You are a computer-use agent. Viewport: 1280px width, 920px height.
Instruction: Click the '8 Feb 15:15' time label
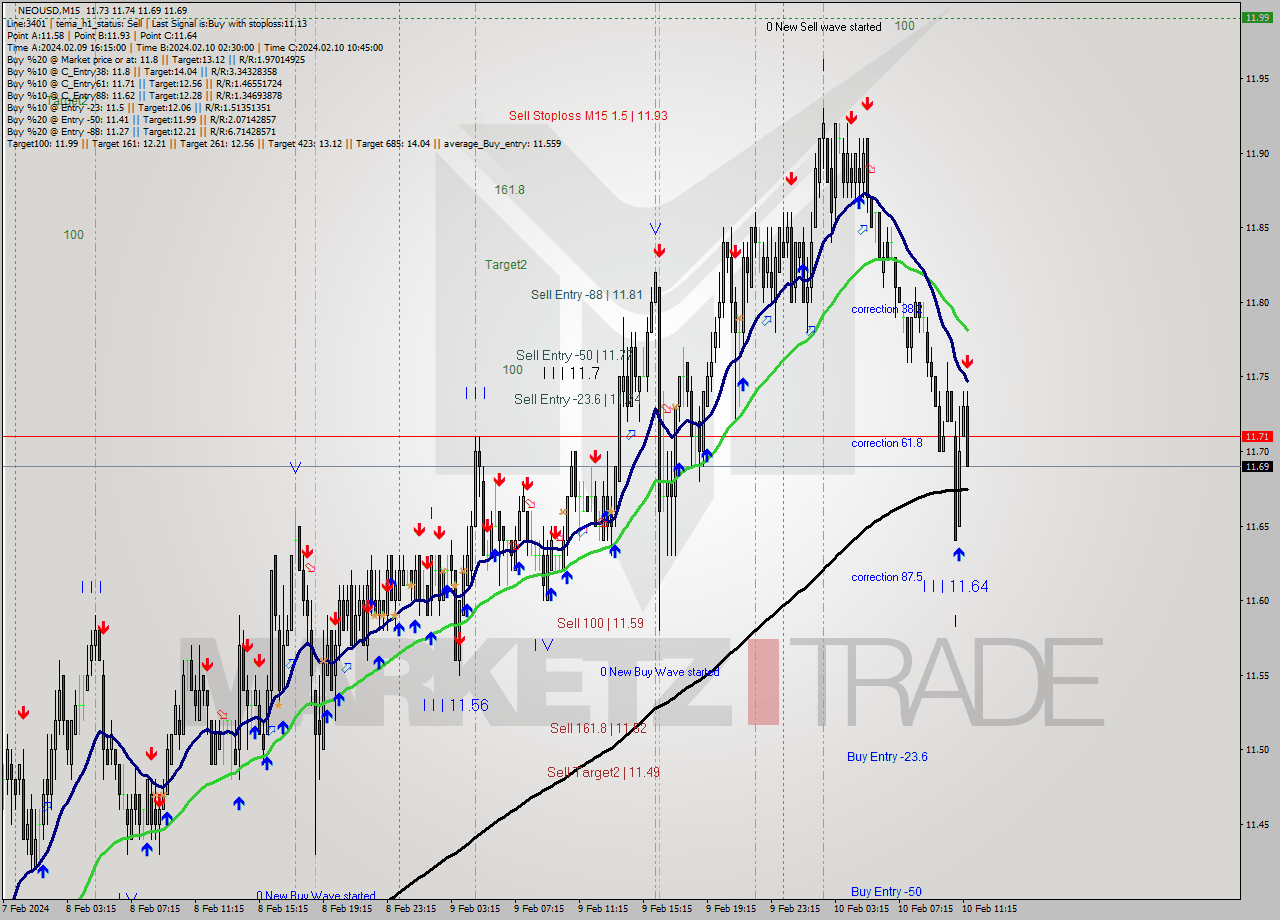click(283, 910)
